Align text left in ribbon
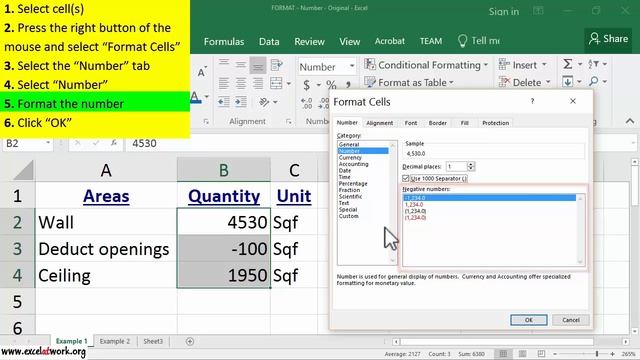This screenshot has width=640, height=360. 224,83
